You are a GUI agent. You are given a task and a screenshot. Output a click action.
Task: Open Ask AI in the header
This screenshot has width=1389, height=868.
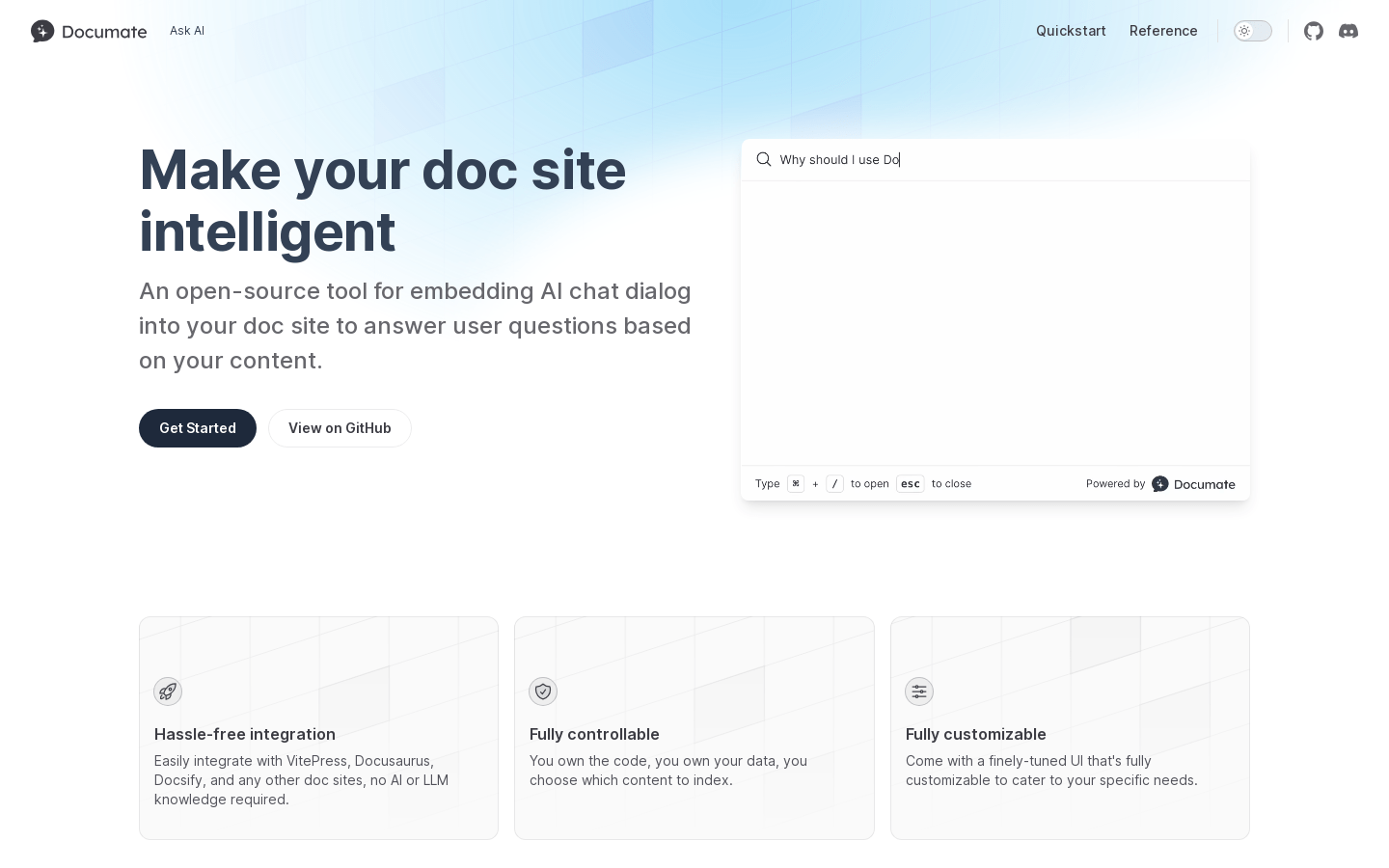[x=187, y=31]
